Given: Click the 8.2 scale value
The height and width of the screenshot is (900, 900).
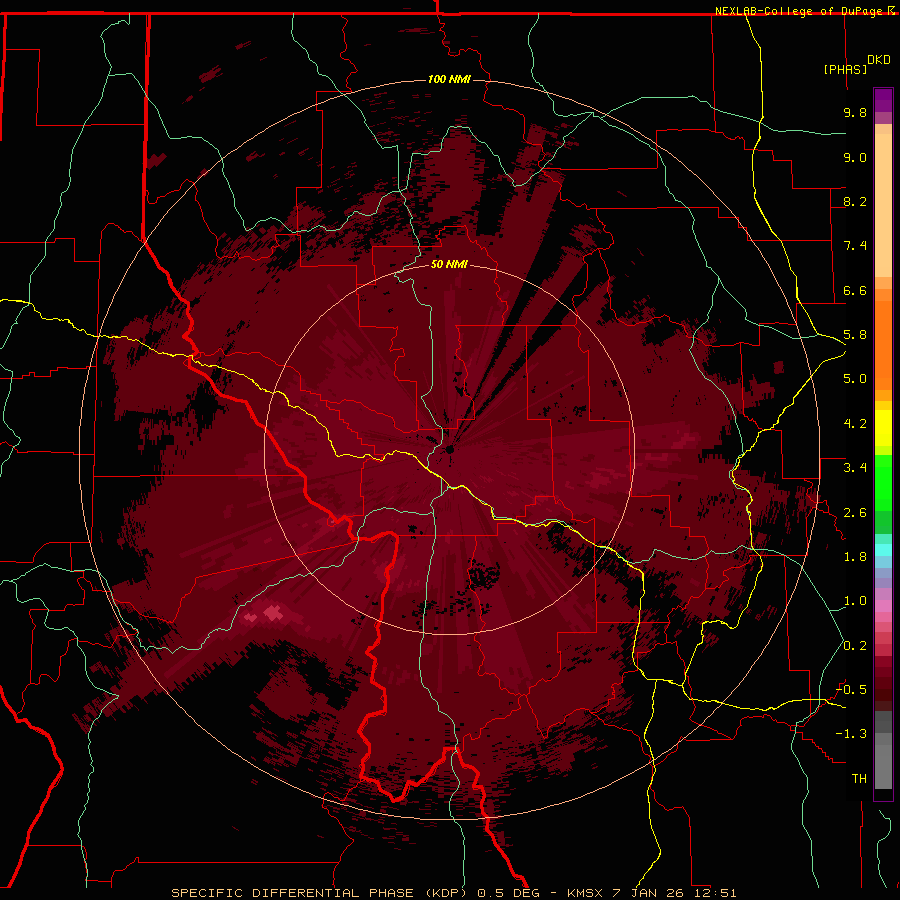Looking at the screenshot, I should 855,201.
